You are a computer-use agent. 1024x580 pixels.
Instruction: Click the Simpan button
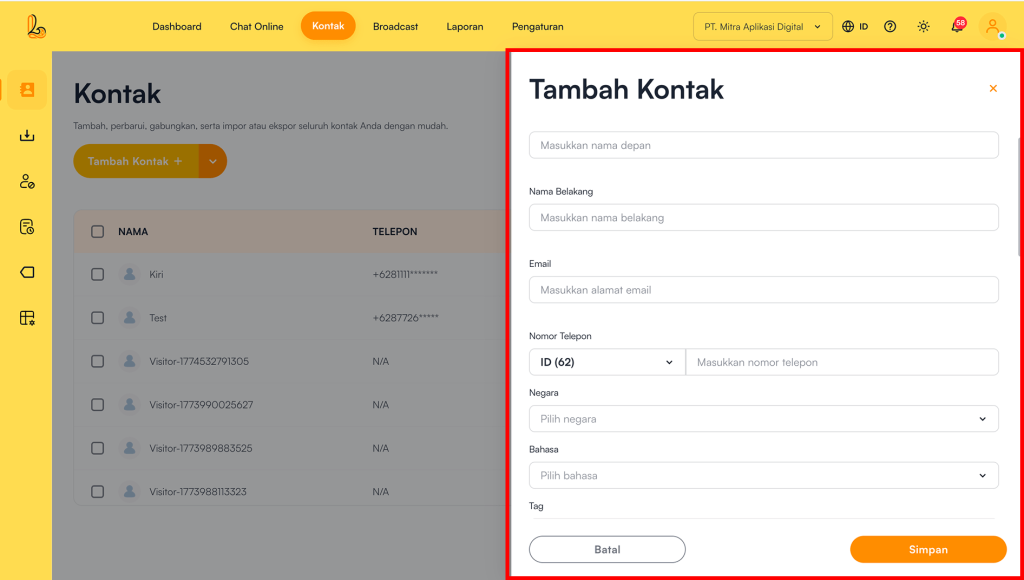click(x=928, y=549)
